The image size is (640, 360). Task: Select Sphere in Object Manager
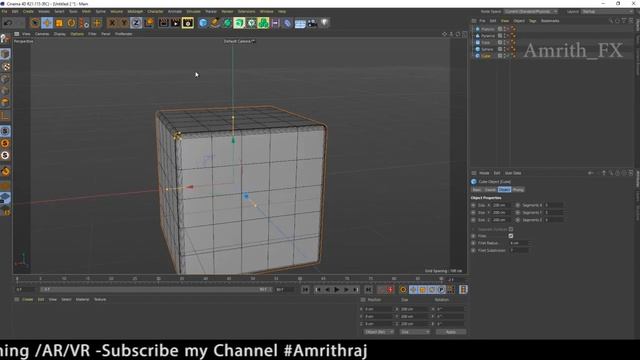tap(487, 49)
